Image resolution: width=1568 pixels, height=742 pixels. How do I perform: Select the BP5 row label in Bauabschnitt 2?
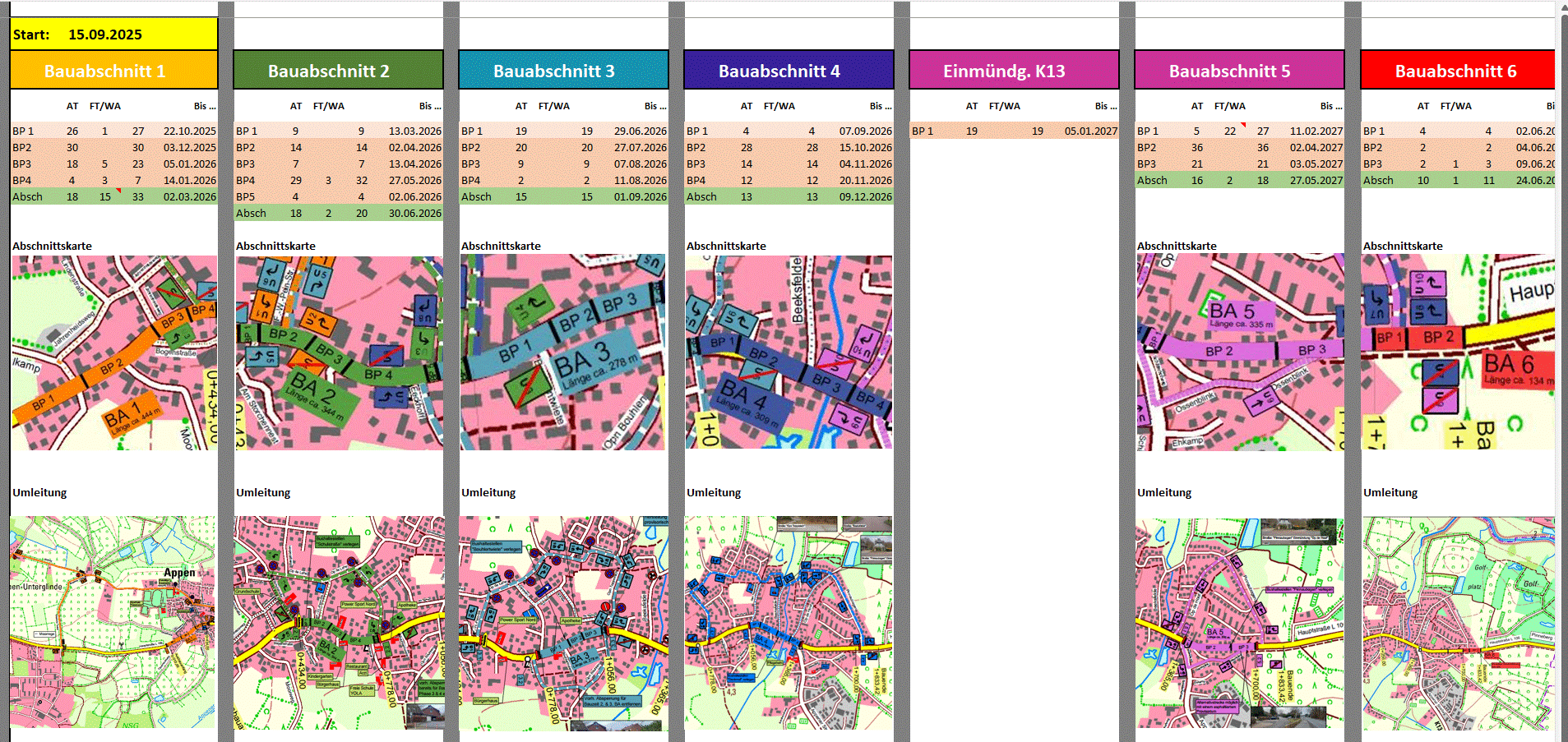coord(246,197)
